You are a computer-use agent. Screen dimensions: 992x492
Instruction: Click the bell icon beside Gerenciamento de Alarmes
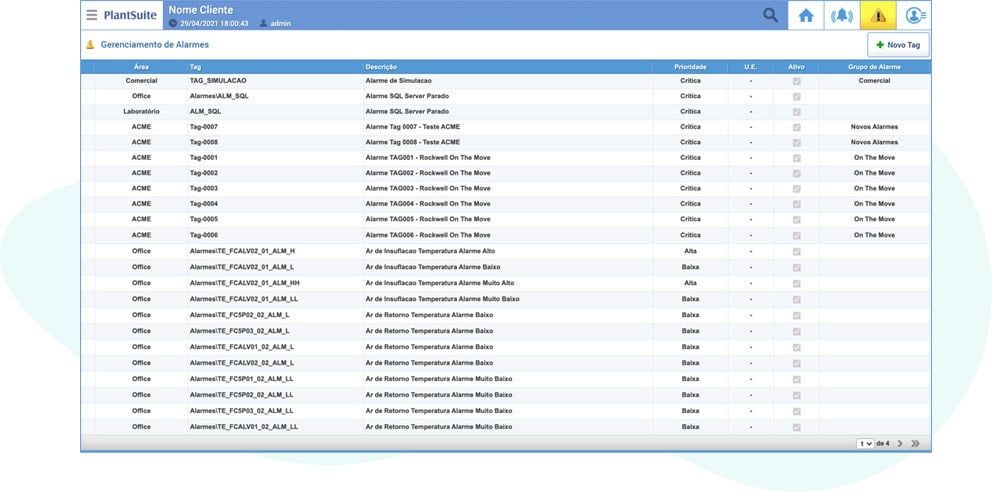pos(90,45)
